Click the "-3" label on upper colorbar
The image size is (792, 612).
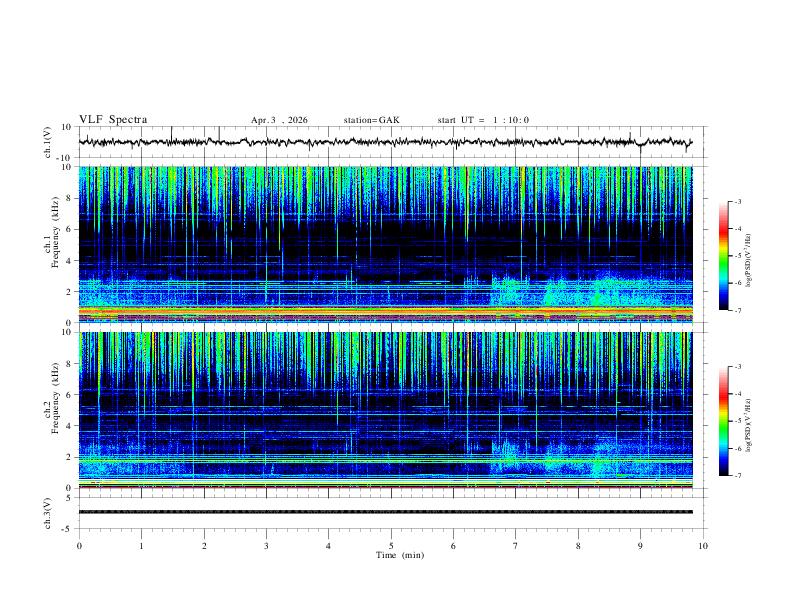(x=737, y=201)
